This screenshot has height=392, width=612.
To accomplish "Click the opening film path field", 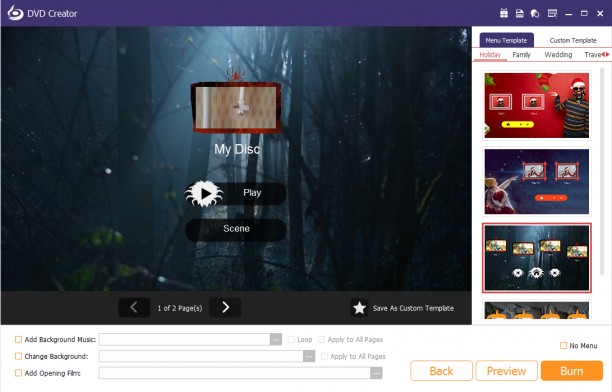I will tap(235, 373).
